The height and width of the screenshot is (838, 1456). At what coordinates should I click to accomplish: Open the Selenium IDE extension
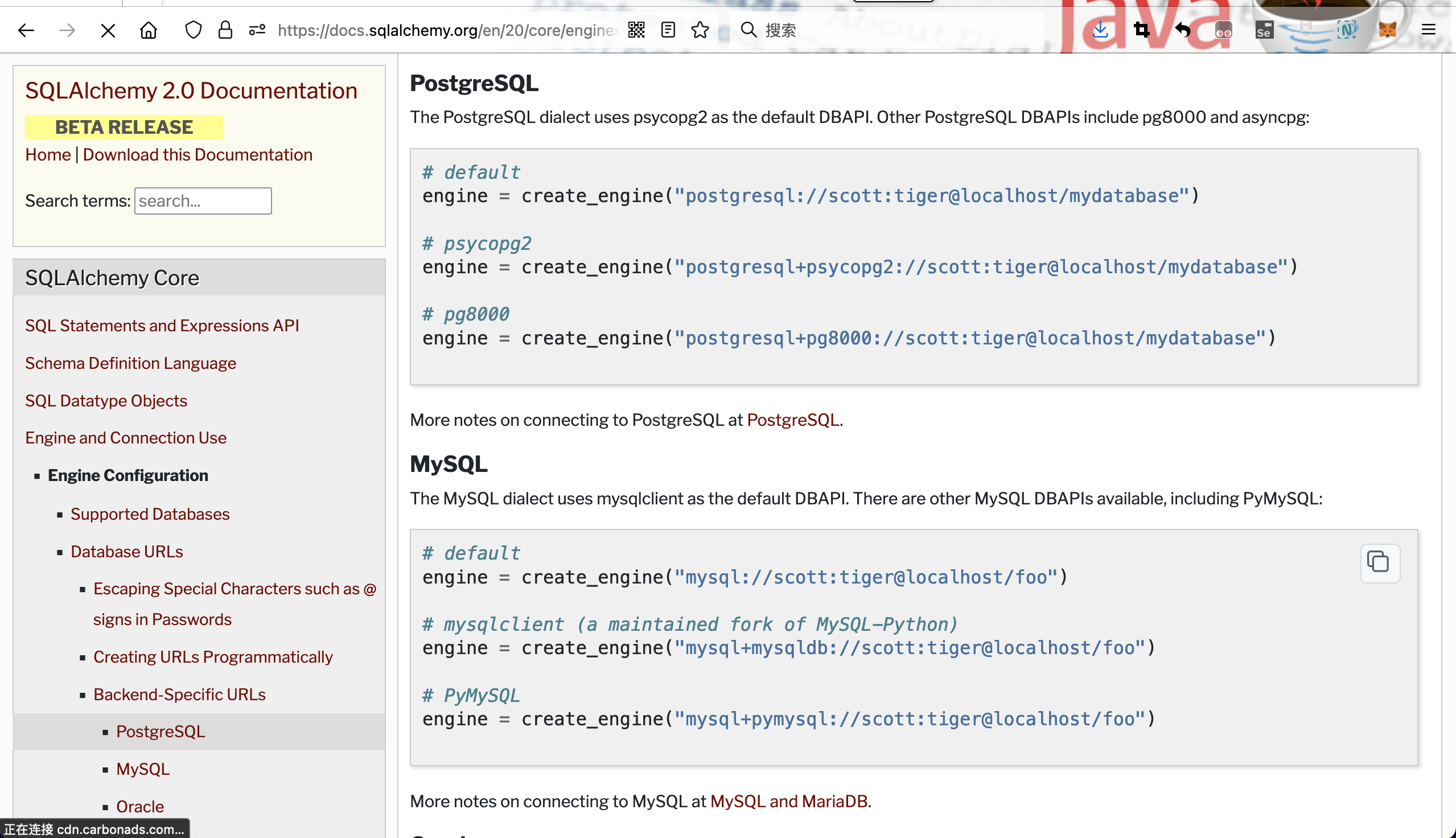(x=1264, y=30)
